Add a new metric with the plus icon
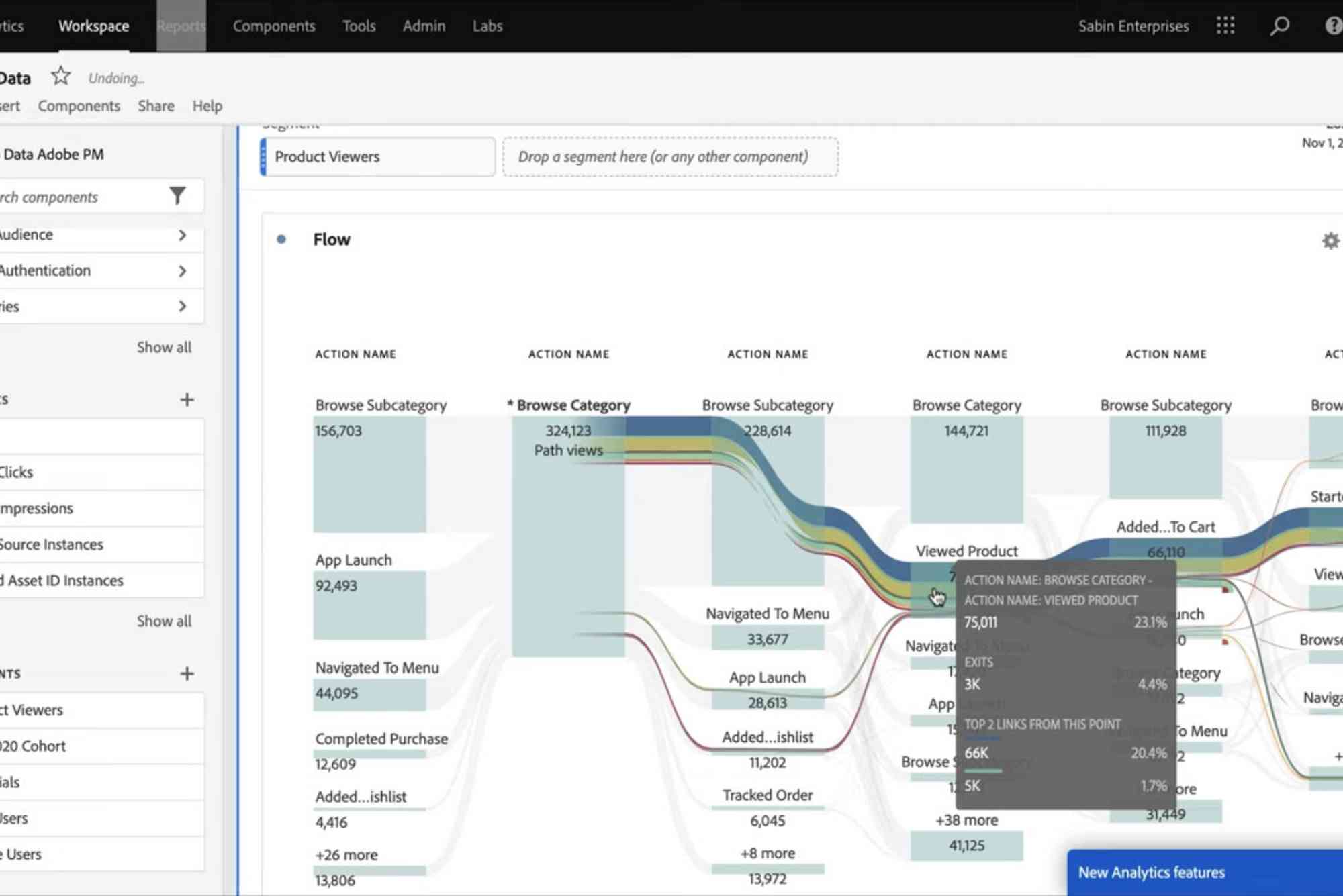 [x=187, y=399]
